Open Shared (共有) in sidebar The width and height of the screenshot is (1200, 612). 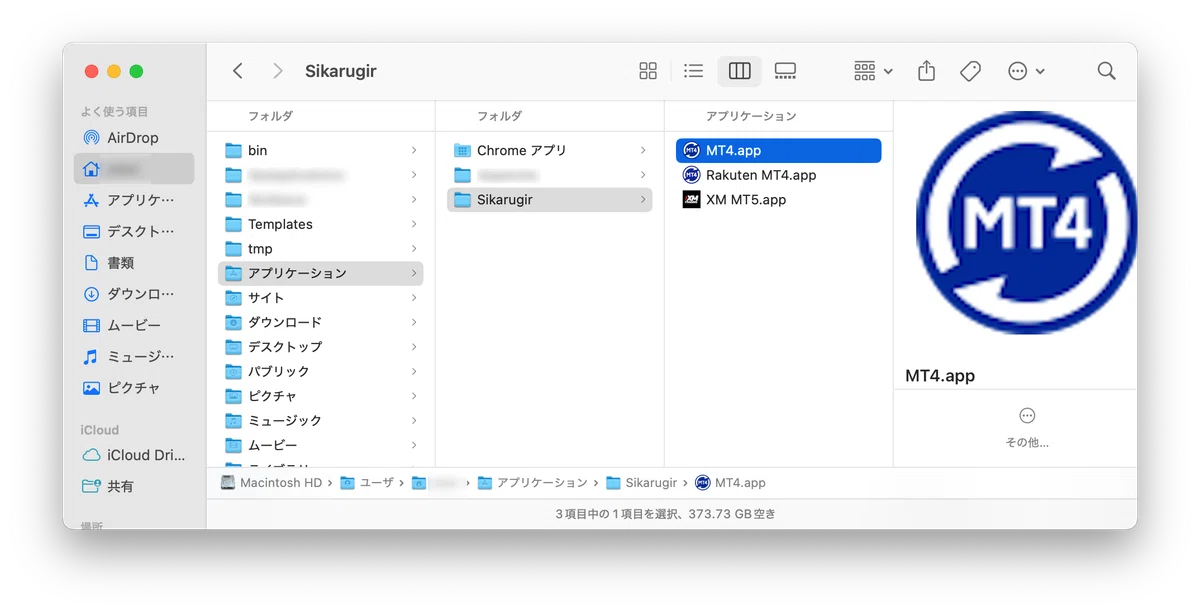click(x=134, y=486)
